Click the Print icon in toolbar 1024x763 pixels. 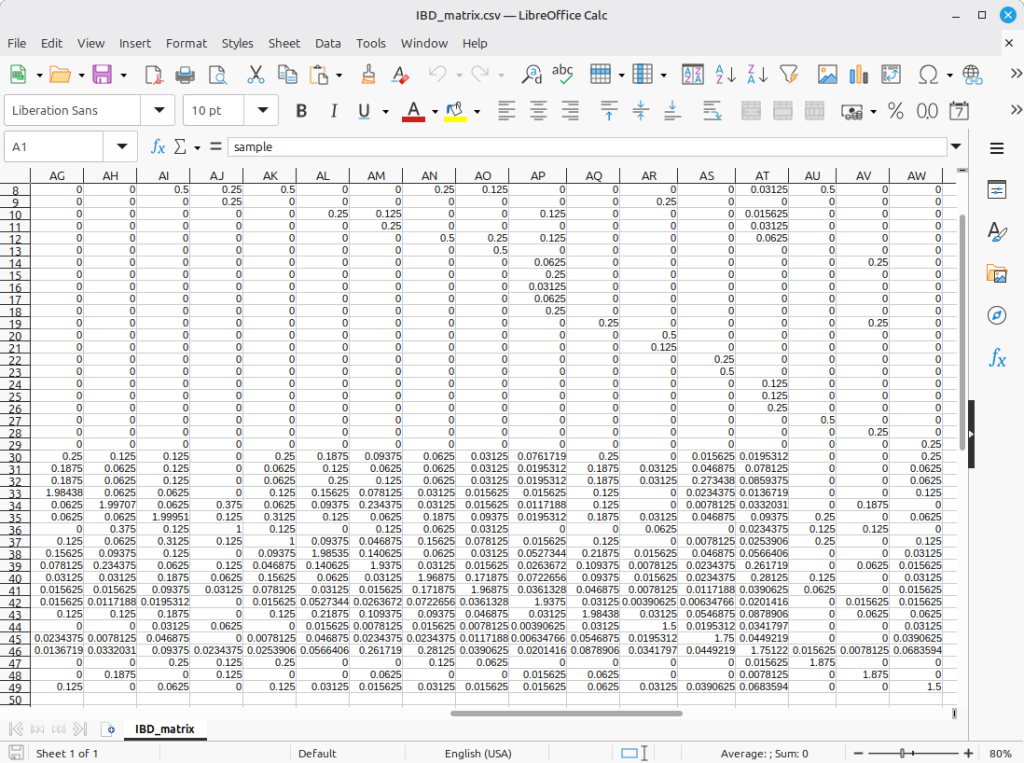pyautogui.click(x=185, y=75)
